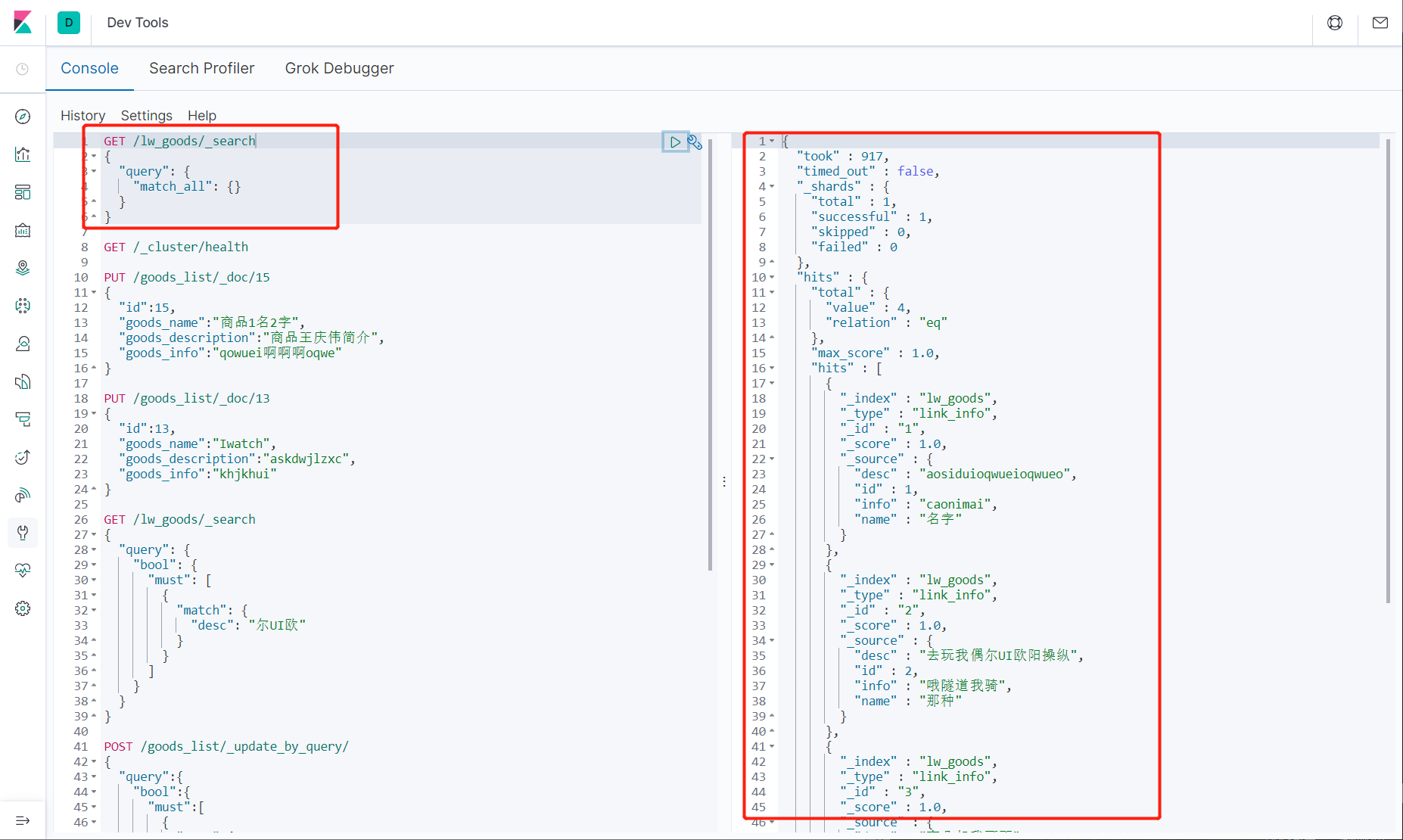This screenshot has width=1403, height=840.
Task: Click the POST /goods_list/_update_by_query/ line
Action: [x=226, y=746]
